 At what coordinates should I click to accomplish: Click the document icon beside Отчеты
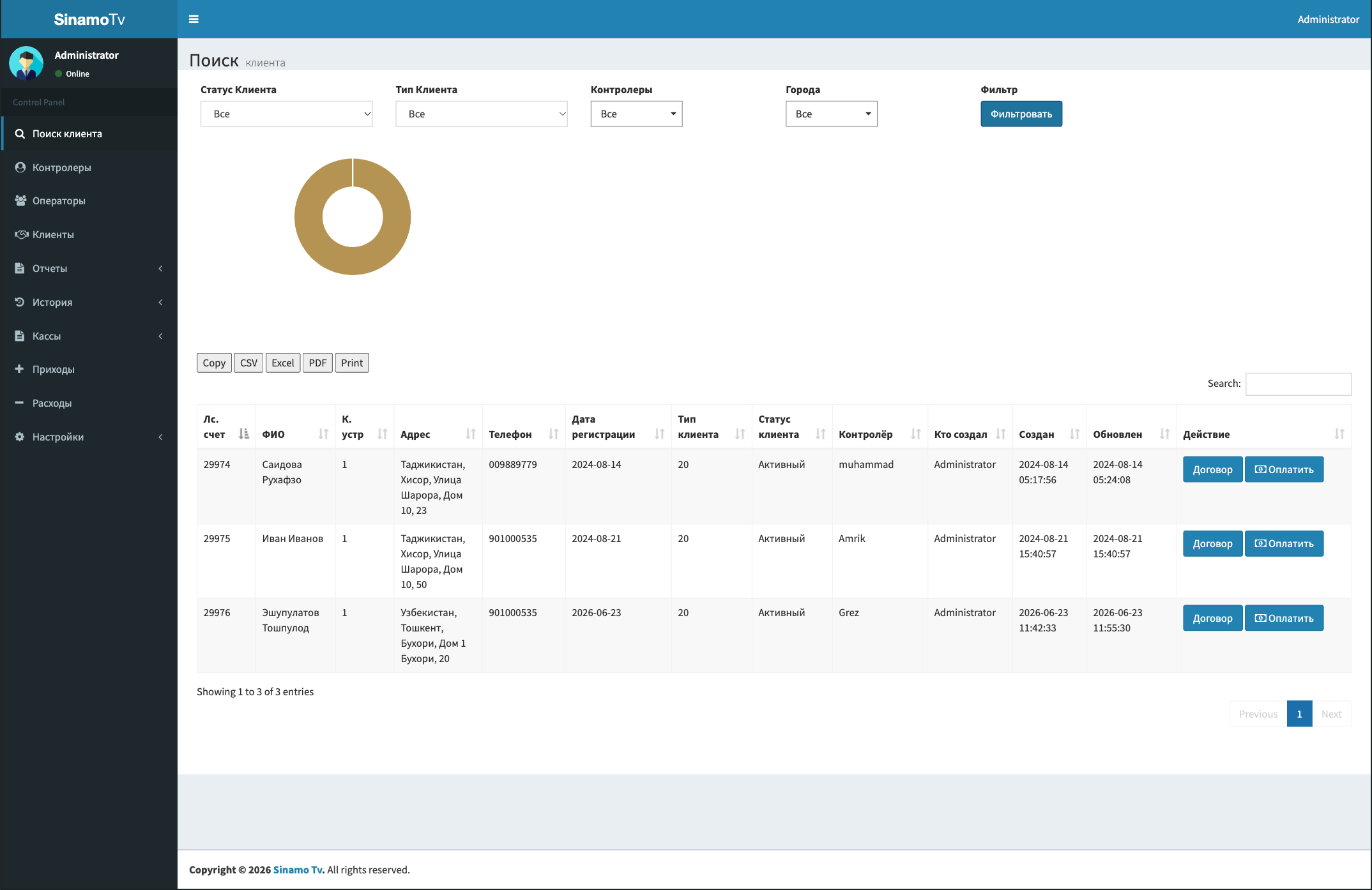tap(19, 268)
